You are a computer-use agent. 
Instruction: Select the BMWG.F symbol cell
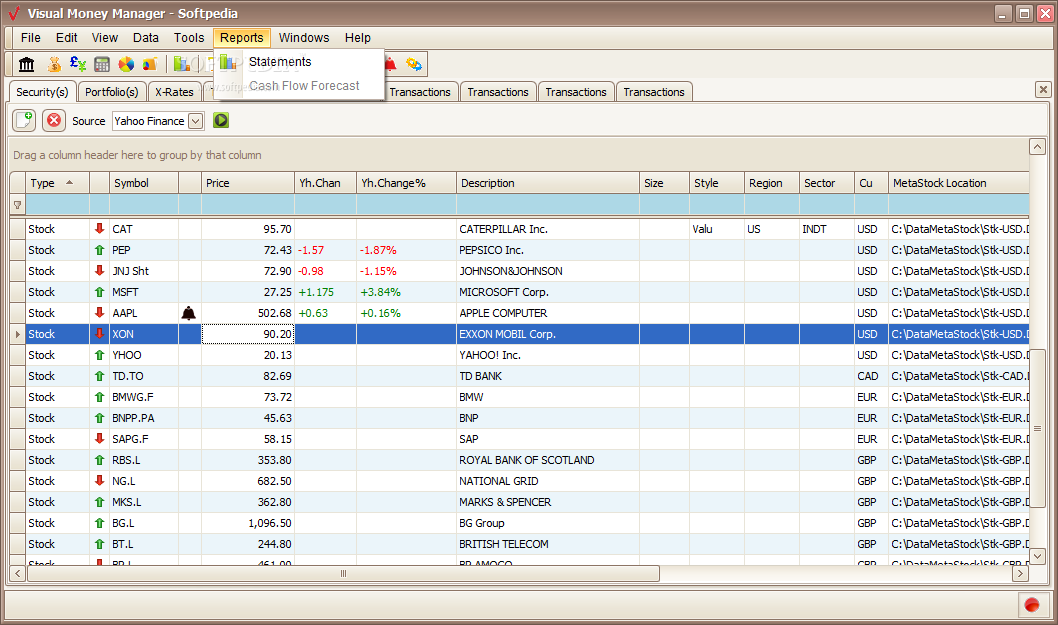point(143,397)
